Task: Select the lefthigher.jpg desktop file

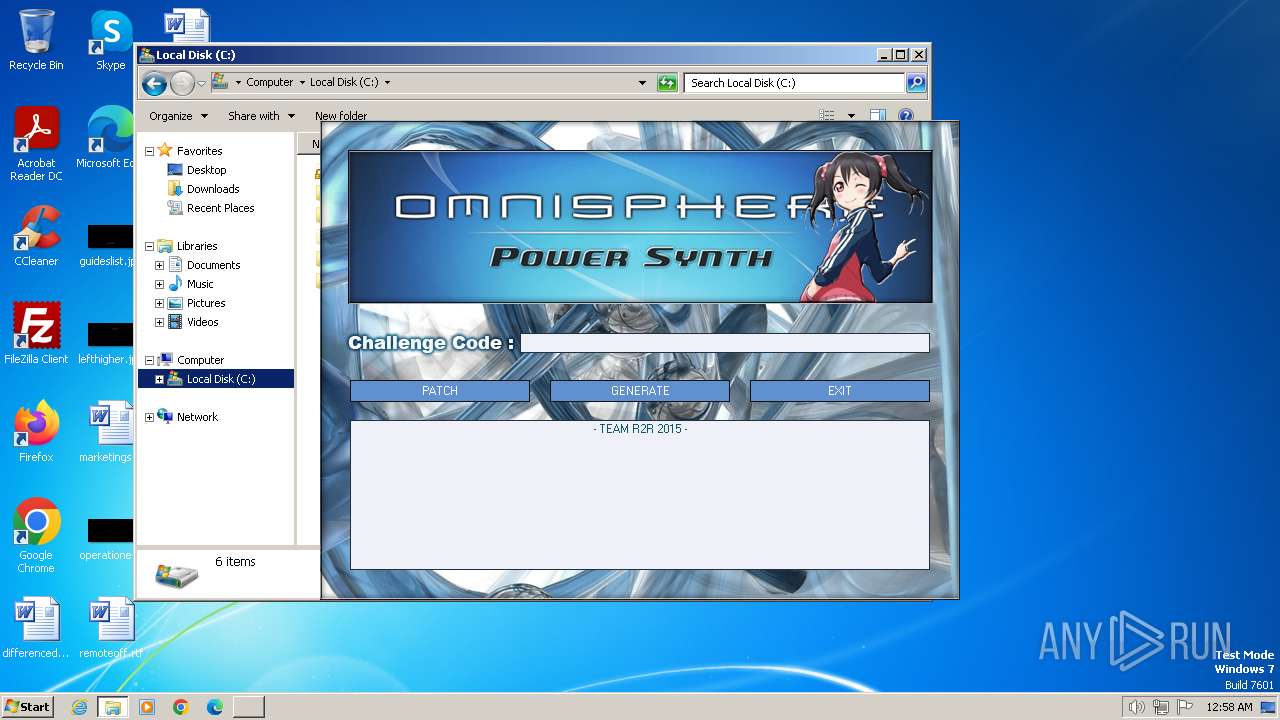Action: point(106,342)
